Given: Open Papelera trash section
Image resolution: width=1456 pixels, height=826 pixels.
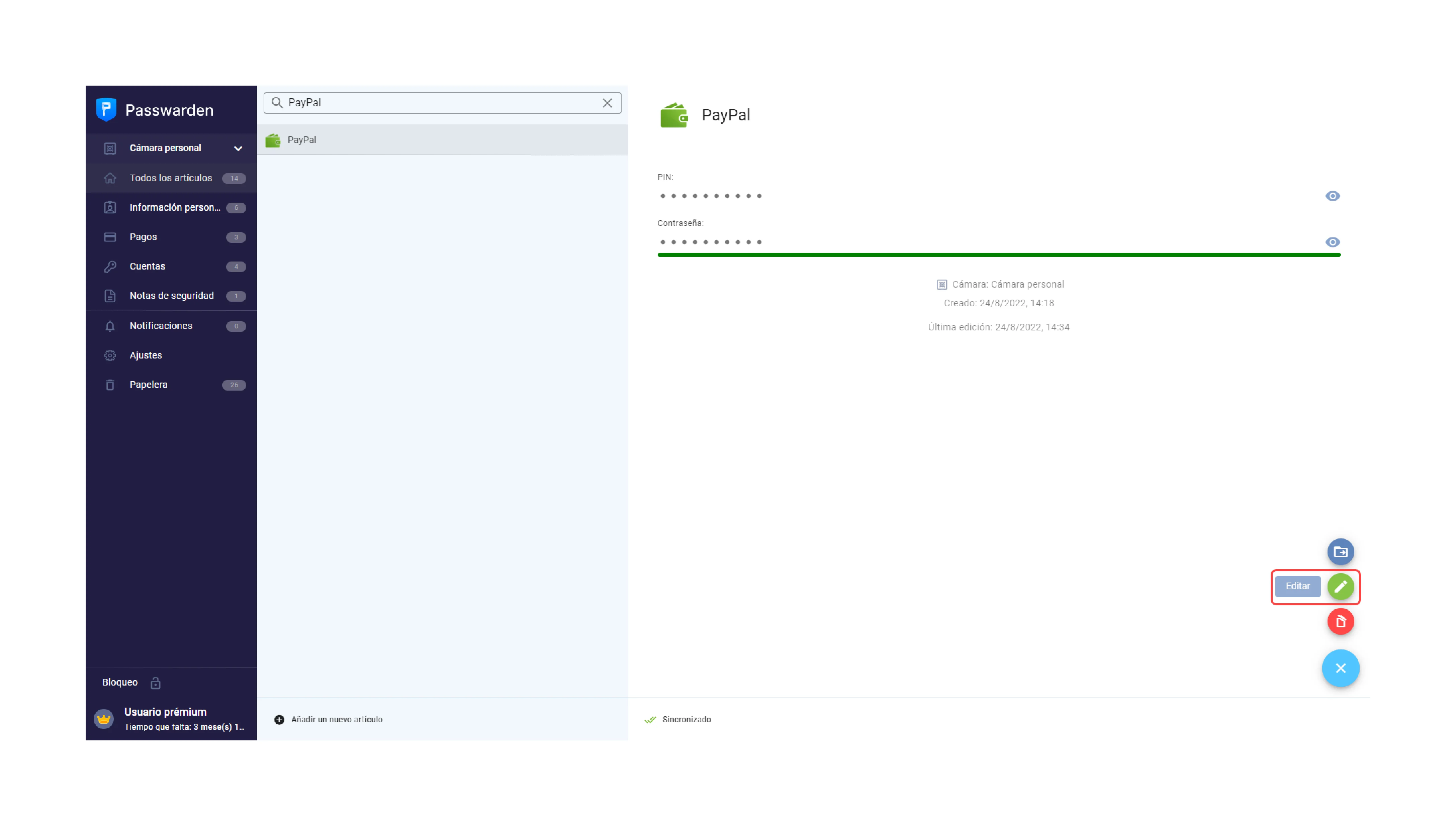Looking at the screenshot, I should (148, 385).
